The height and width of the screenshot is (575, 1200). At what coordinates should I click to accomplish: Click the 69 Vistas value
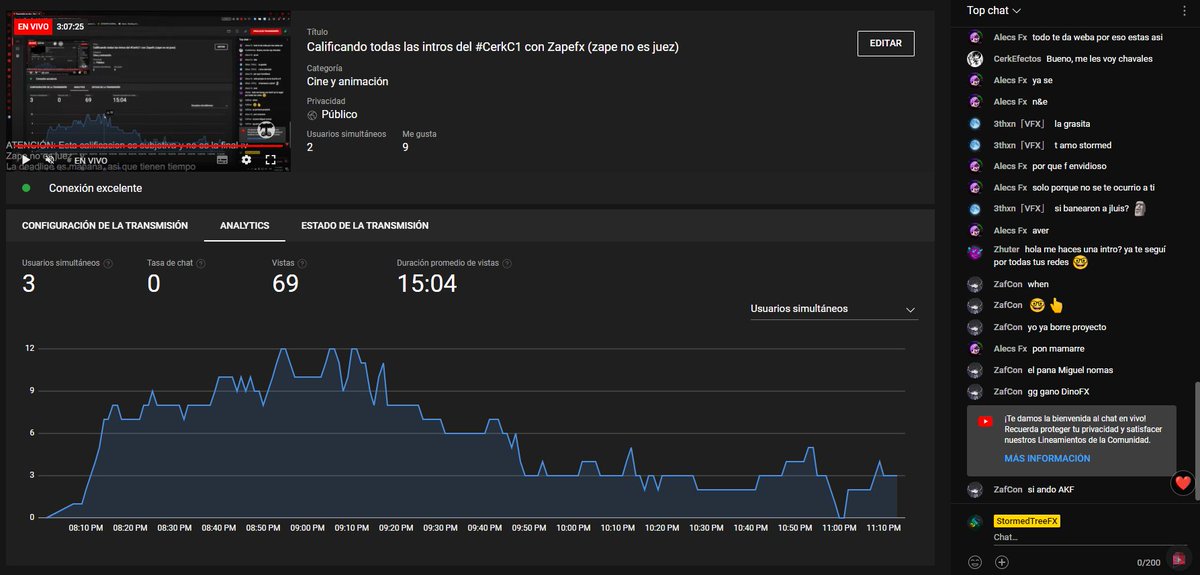(285, 284)
